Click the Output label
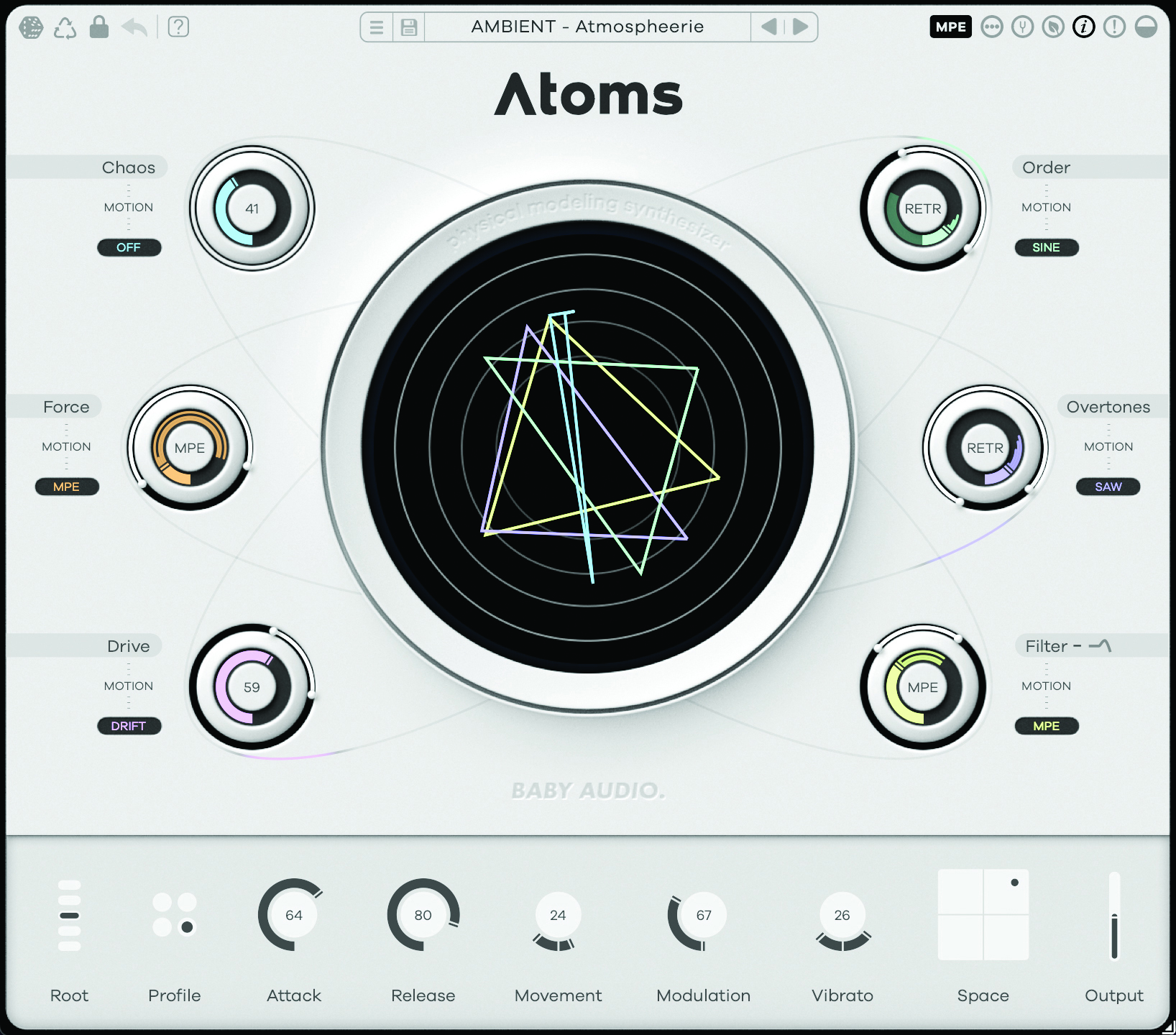Viewport: 1176px width, 1035px height. pos(1114,995)
